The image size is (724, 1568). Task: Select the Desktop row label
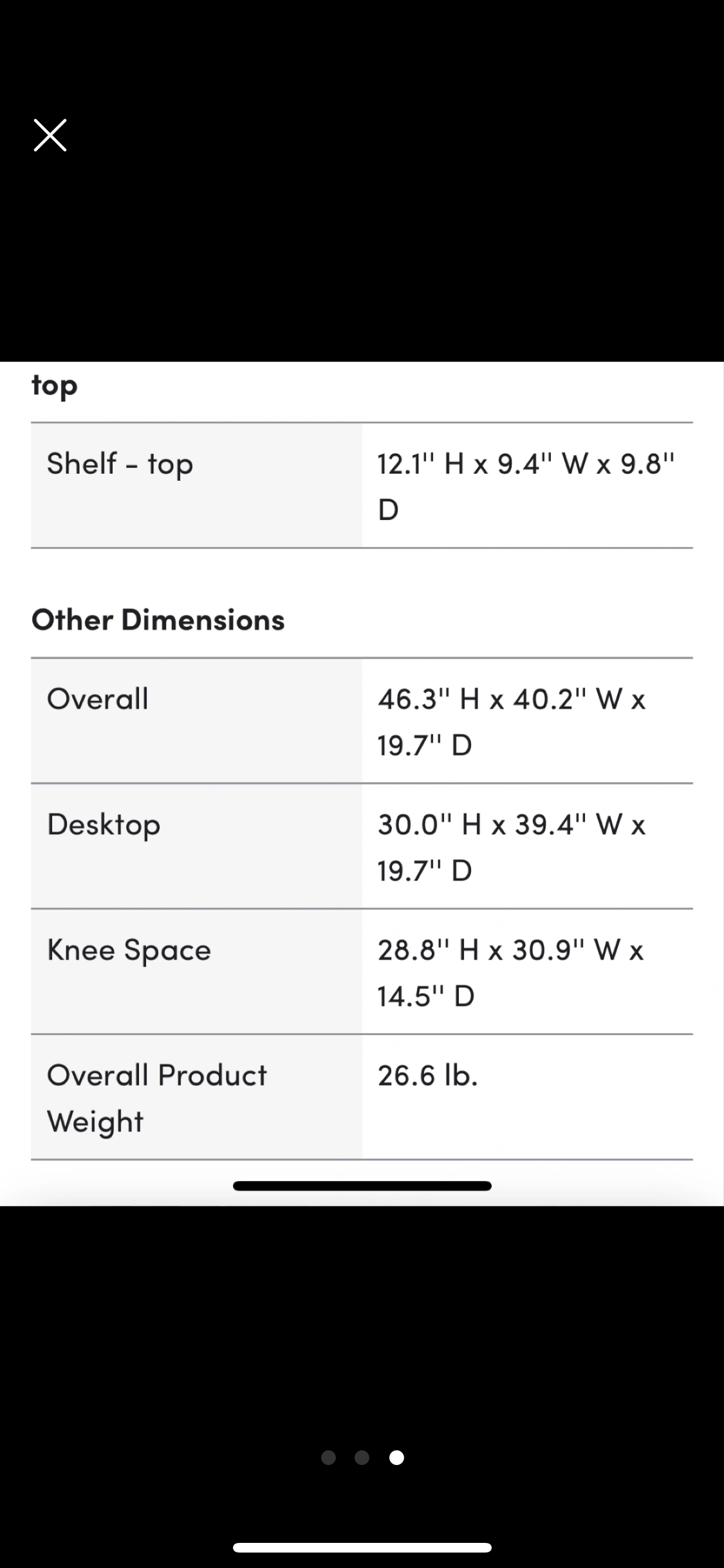(x=104, y=825)
